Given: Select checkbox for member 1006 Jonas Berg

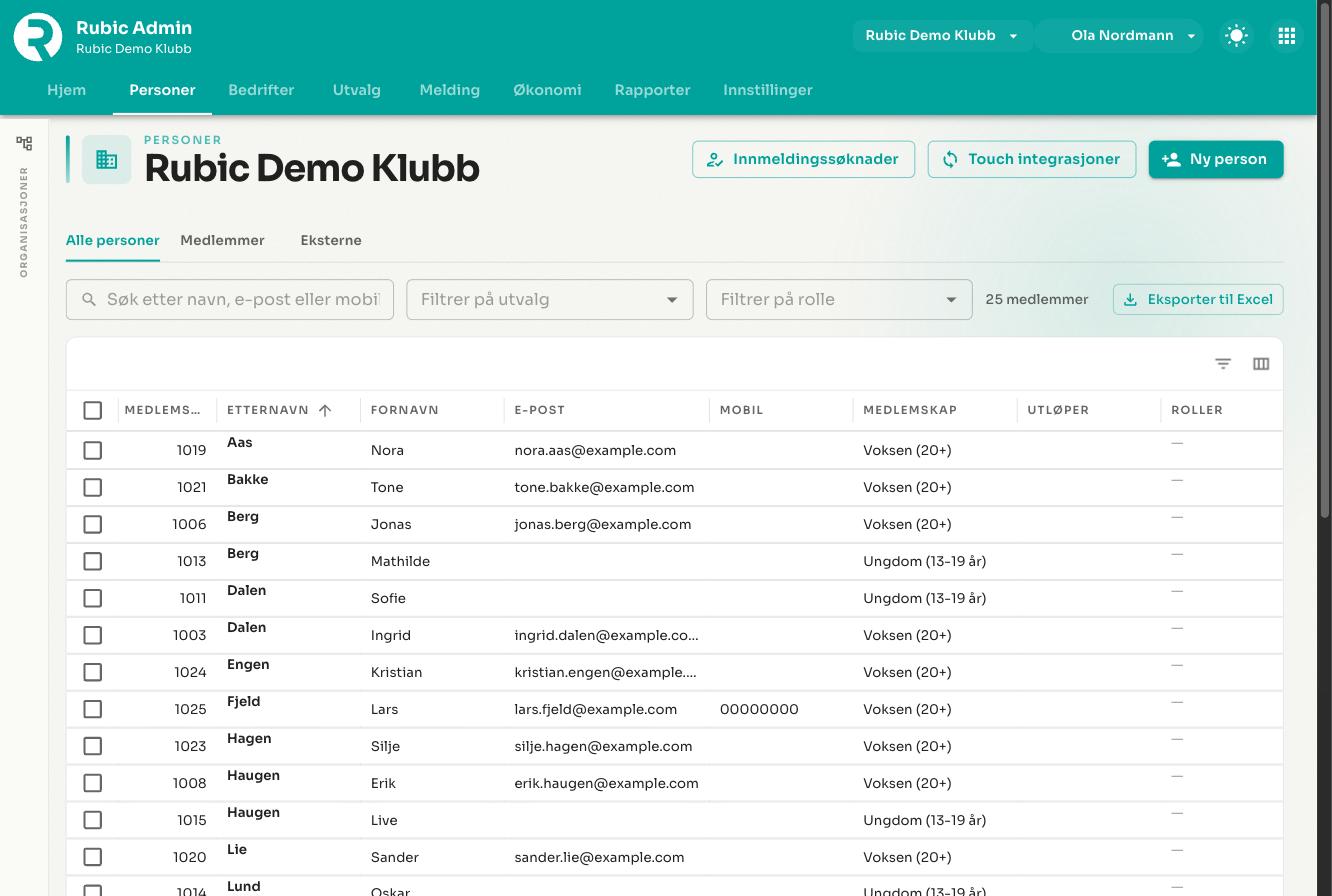Looking at the screenshot, I should 93,524.
